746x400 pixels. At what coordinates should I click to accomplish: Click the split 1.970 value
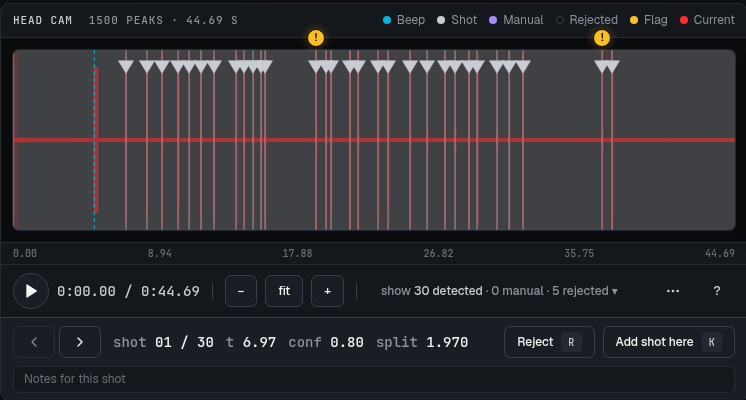pos(422,342)
